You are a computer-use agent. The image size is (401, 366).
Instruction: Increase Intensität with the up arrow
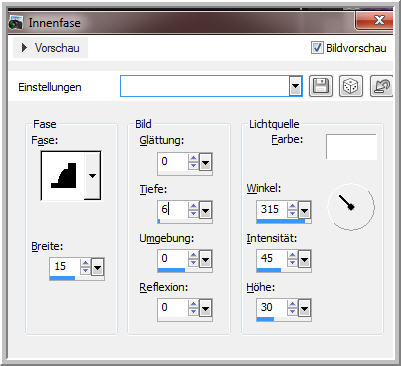click(x=292, y=255)
